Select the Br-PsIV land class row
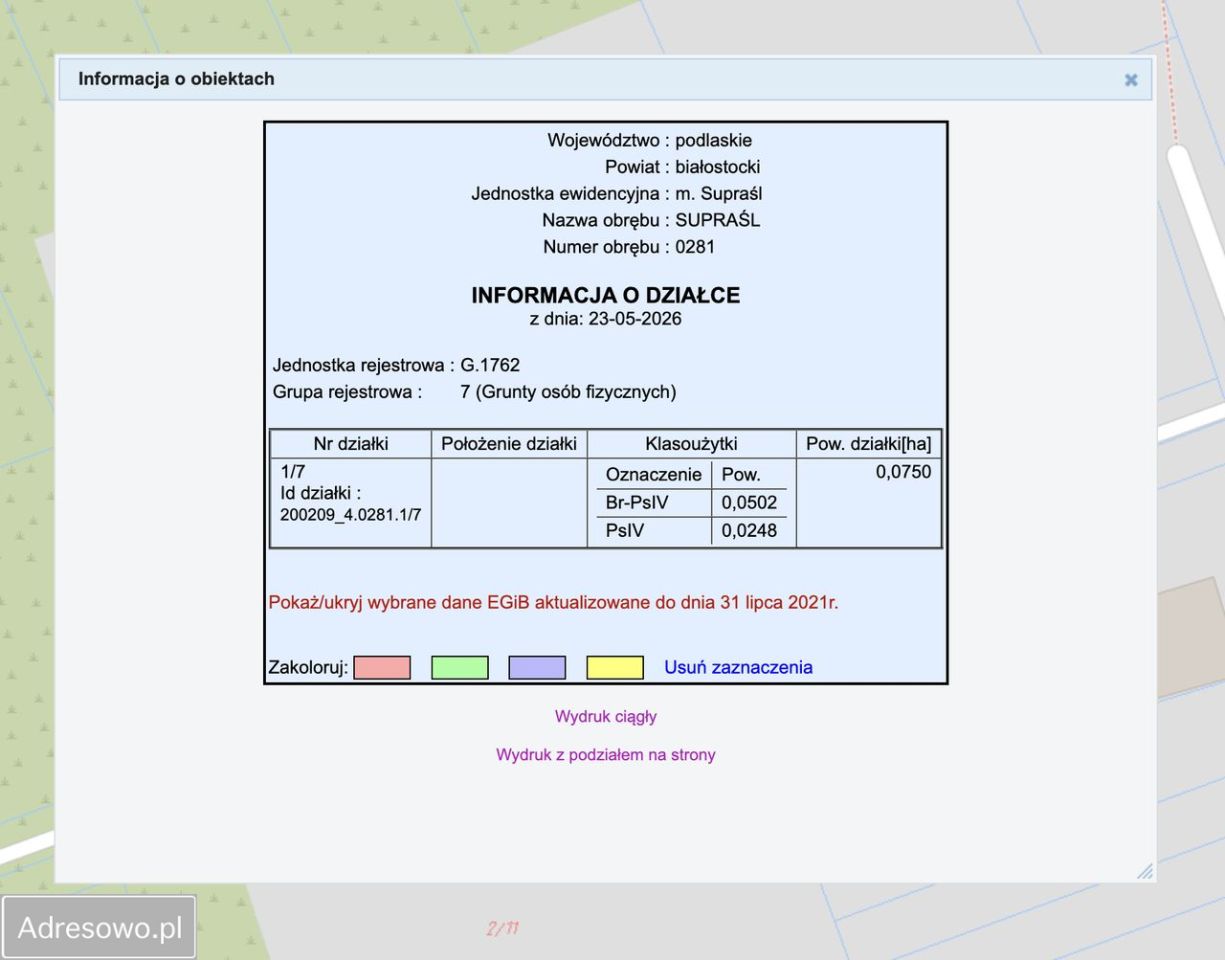The image size is (1225, 960). tap(691, 503)
